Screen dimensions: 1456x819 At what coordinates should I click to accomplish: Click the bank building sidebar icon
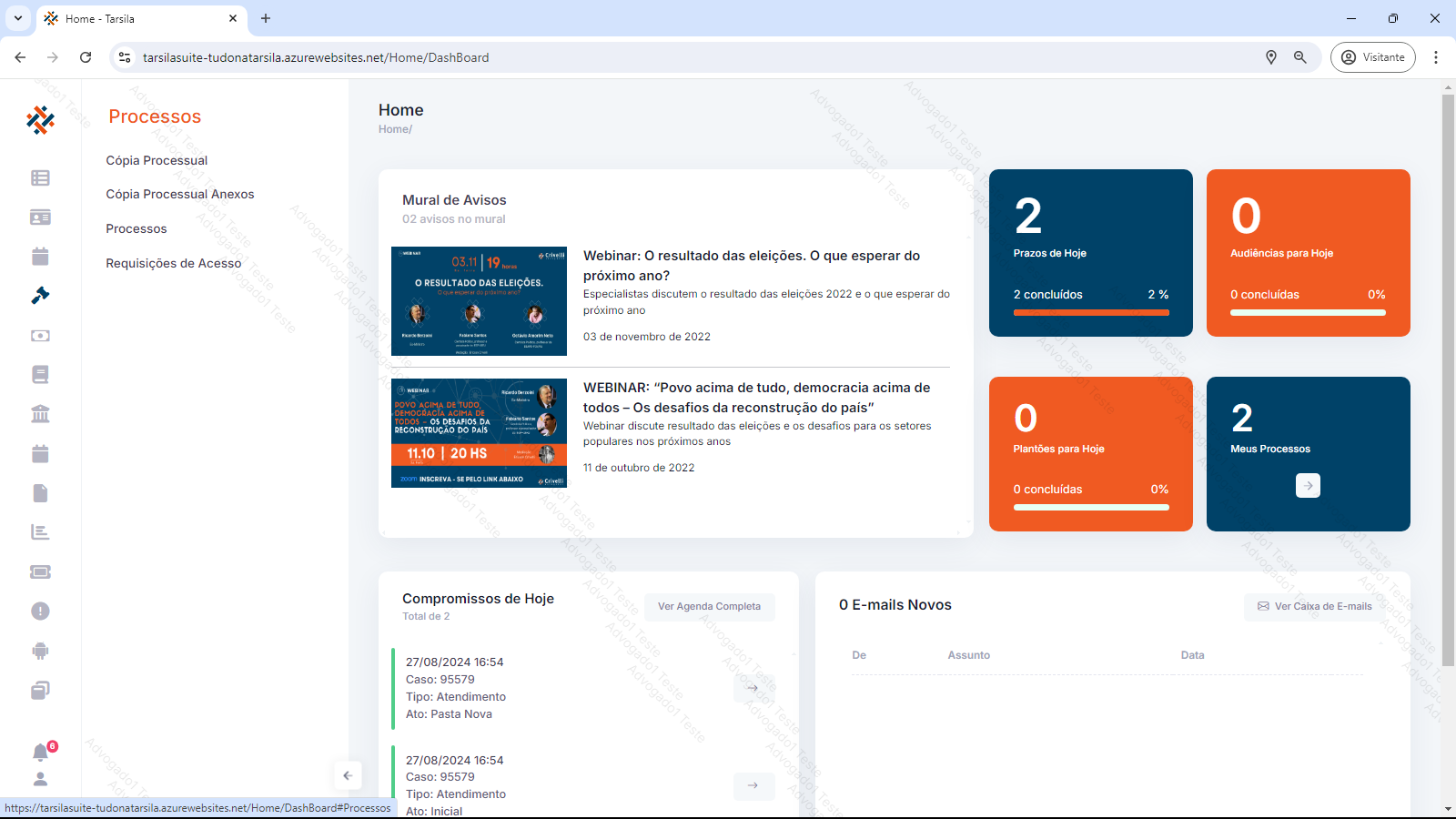coord(40,414)
